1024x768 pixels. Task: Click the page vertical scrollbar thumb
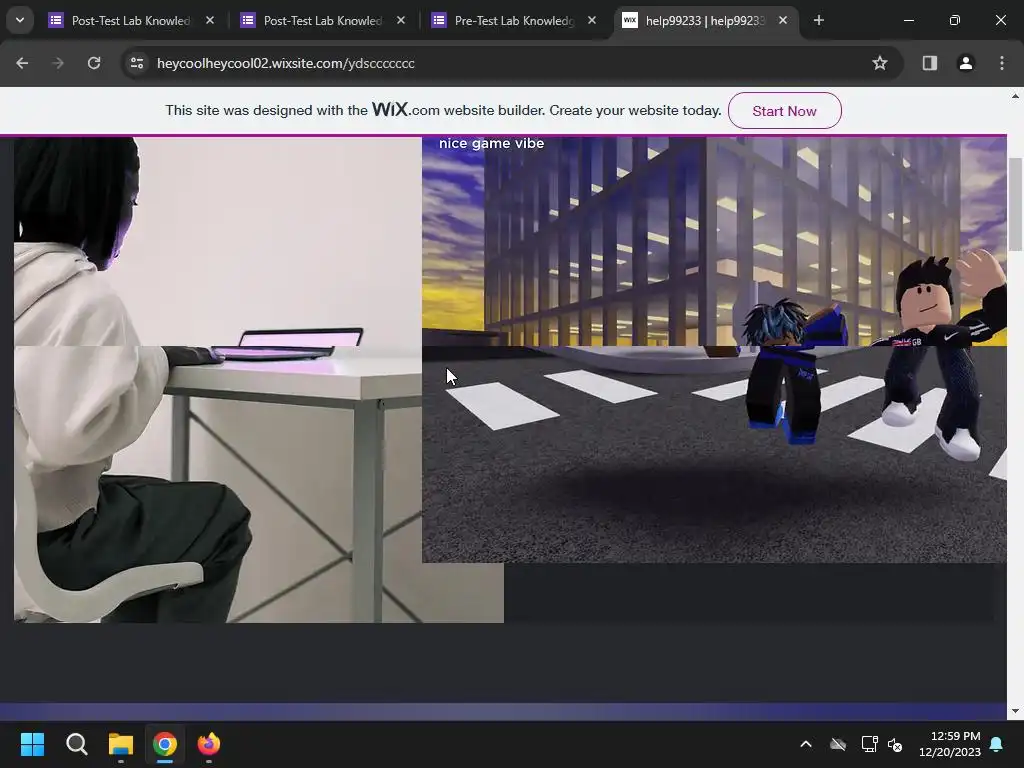coord(1015,204)
